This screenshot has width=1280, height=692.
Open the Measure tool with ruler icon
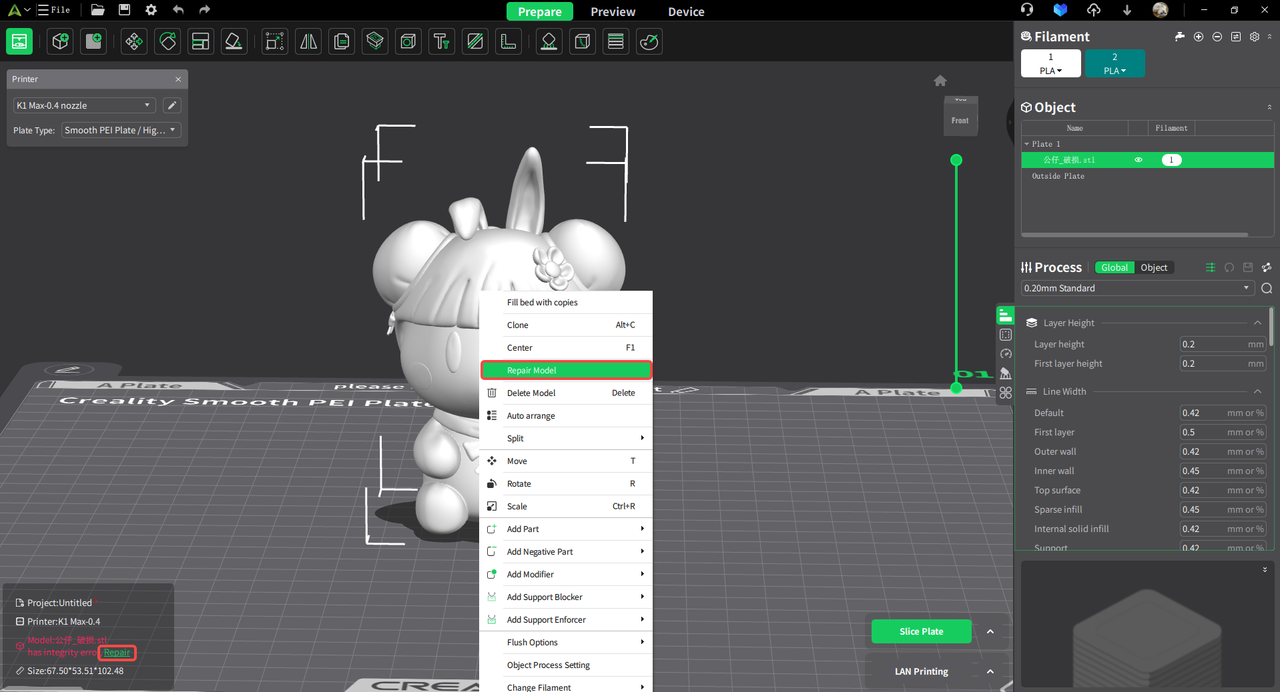508,42
